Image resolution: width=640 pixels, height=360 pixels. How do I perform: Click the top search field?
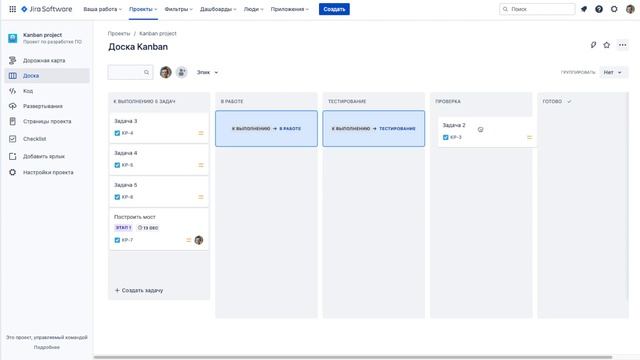tap(537, 9)
